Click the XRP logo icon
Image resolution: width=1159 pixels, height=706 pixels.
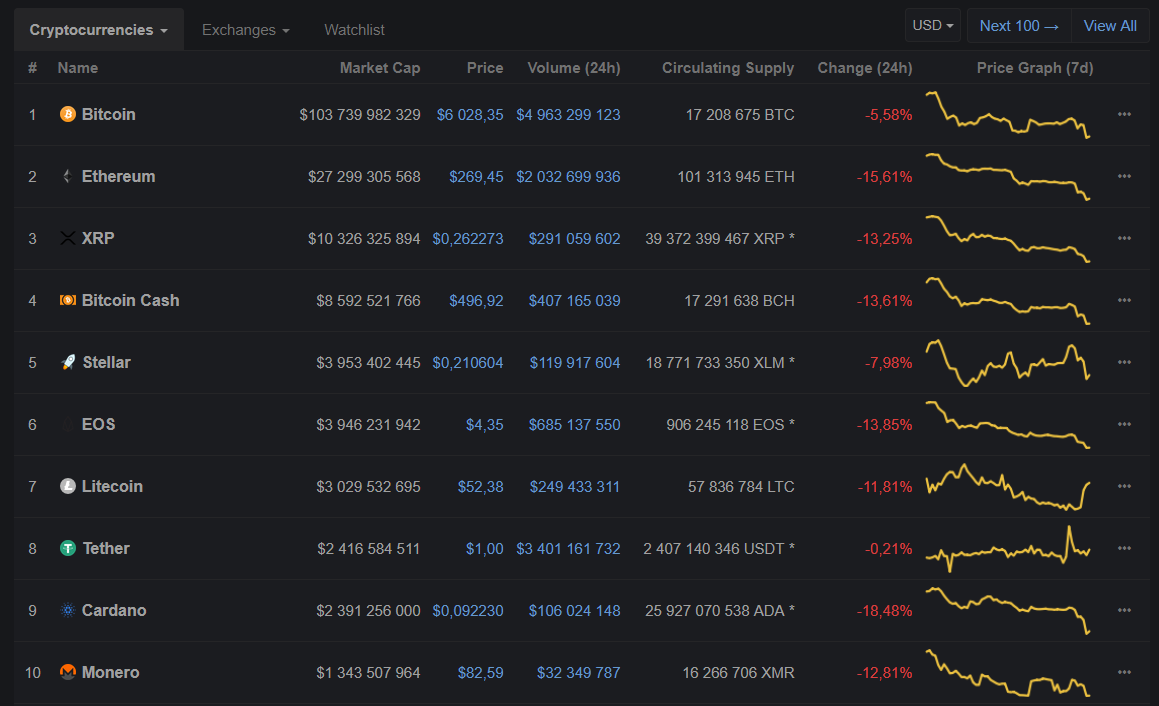tap(68, 239)
